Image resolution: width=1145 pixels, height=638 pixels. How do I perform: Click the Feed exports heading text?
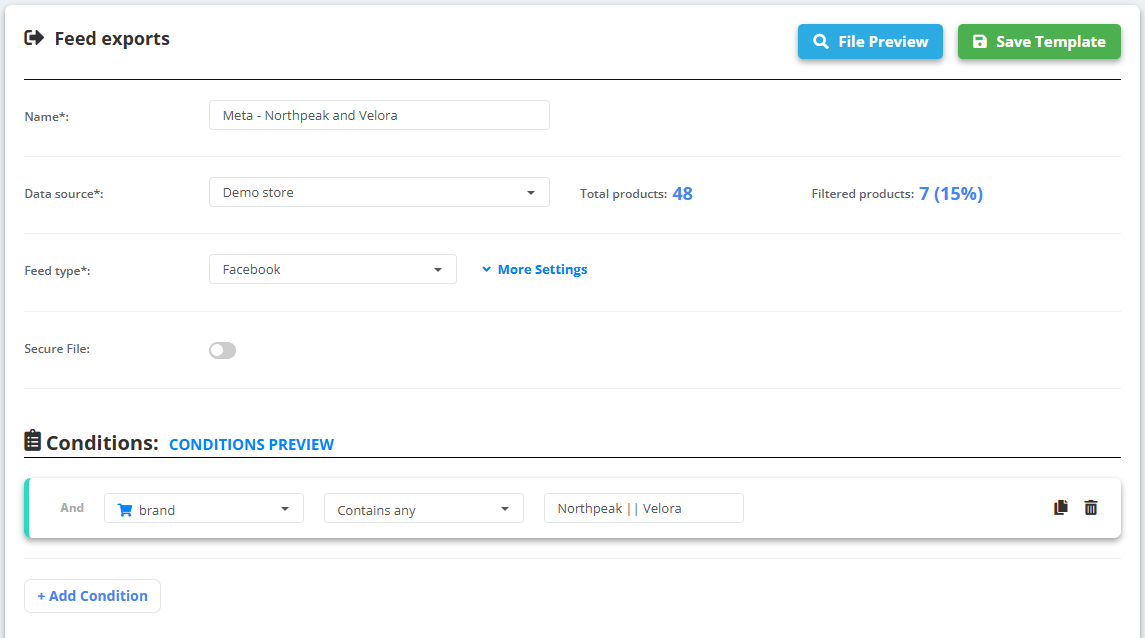point(112,39)
